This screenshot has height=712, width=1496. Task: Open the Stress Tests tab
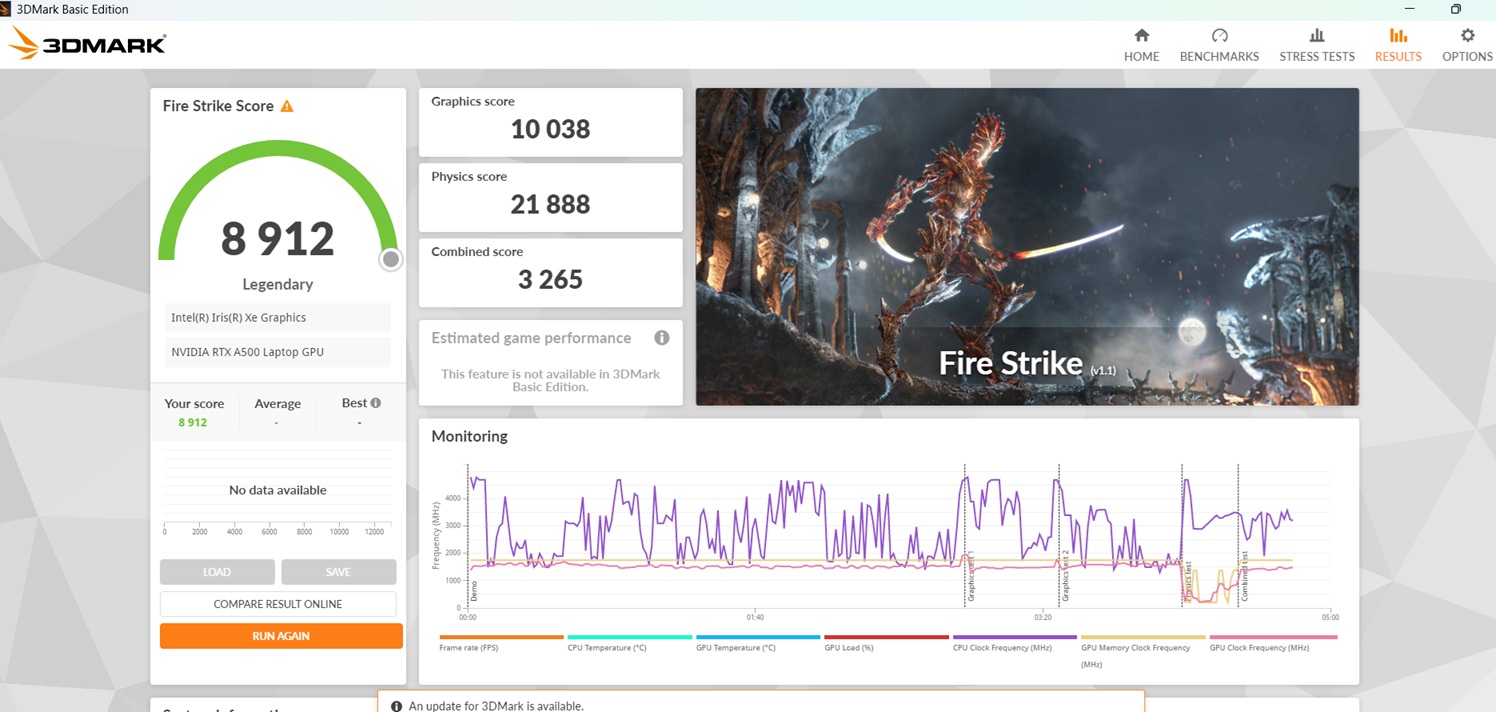[1317, 46]
